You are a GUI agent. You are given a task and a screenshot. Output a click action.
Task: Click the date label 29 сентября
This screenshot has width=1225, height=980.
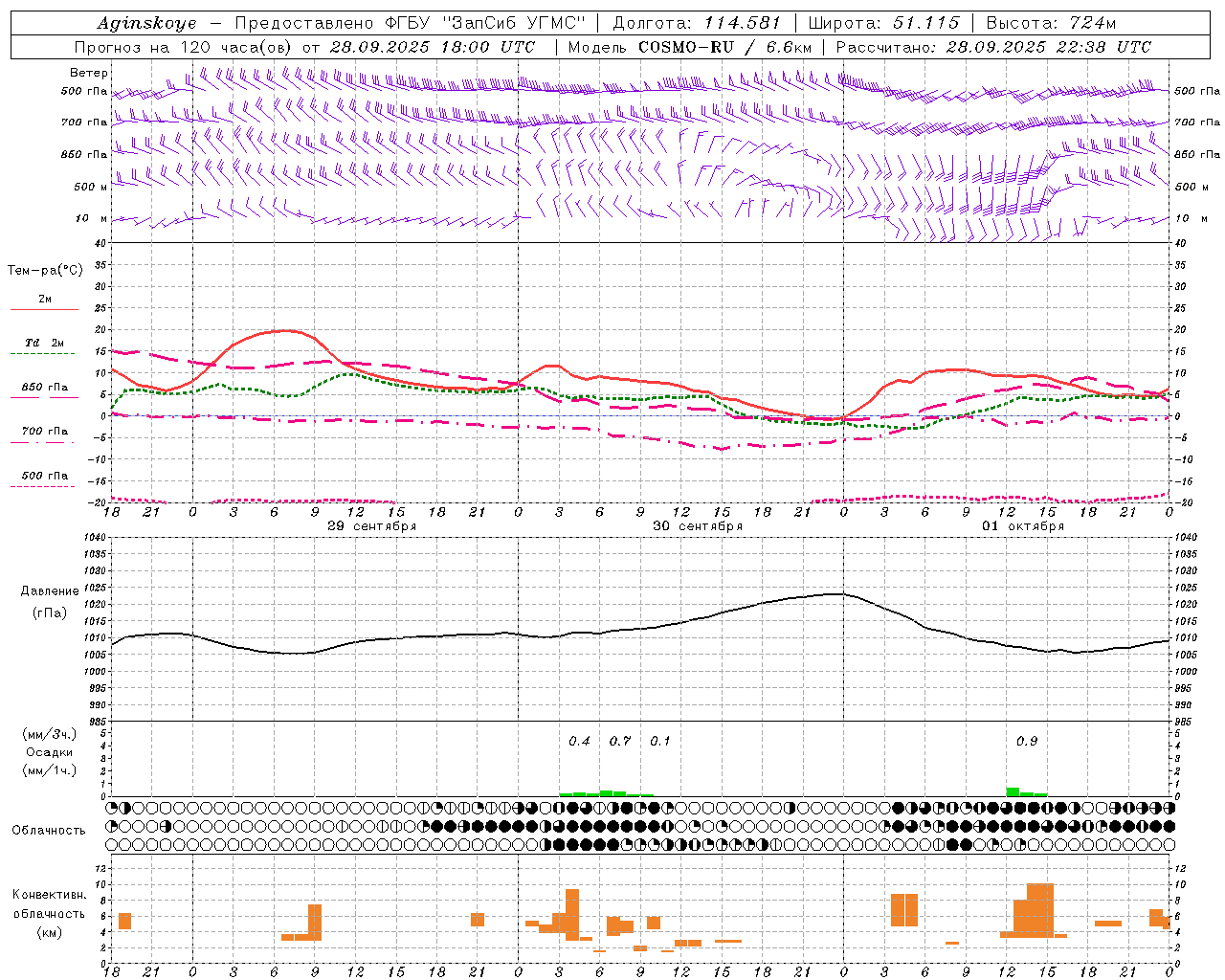[x=372, y=525]
